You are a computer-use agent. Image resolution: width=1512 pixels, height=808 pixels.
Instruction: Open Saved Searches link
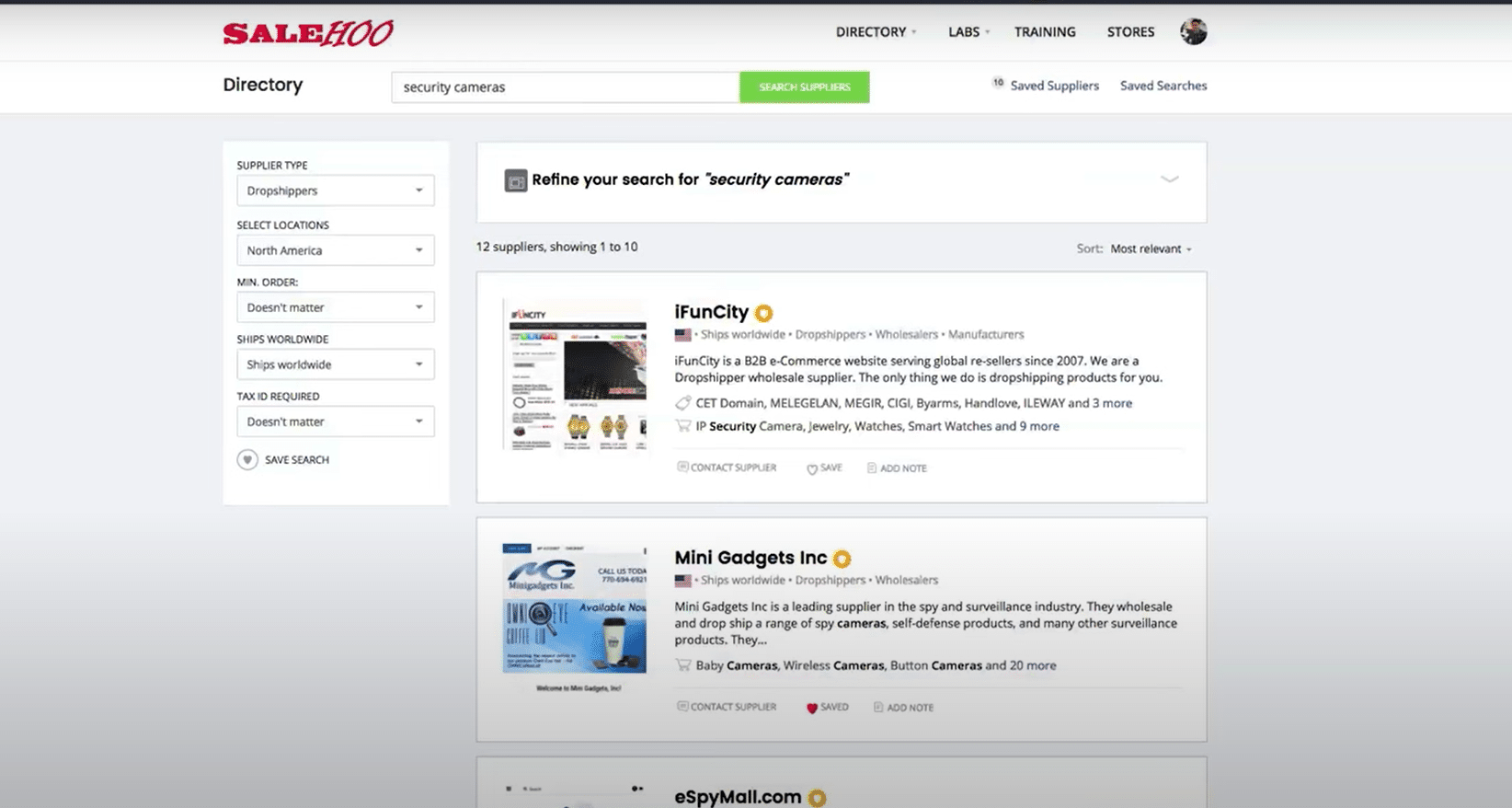(x=1163, y=86)
